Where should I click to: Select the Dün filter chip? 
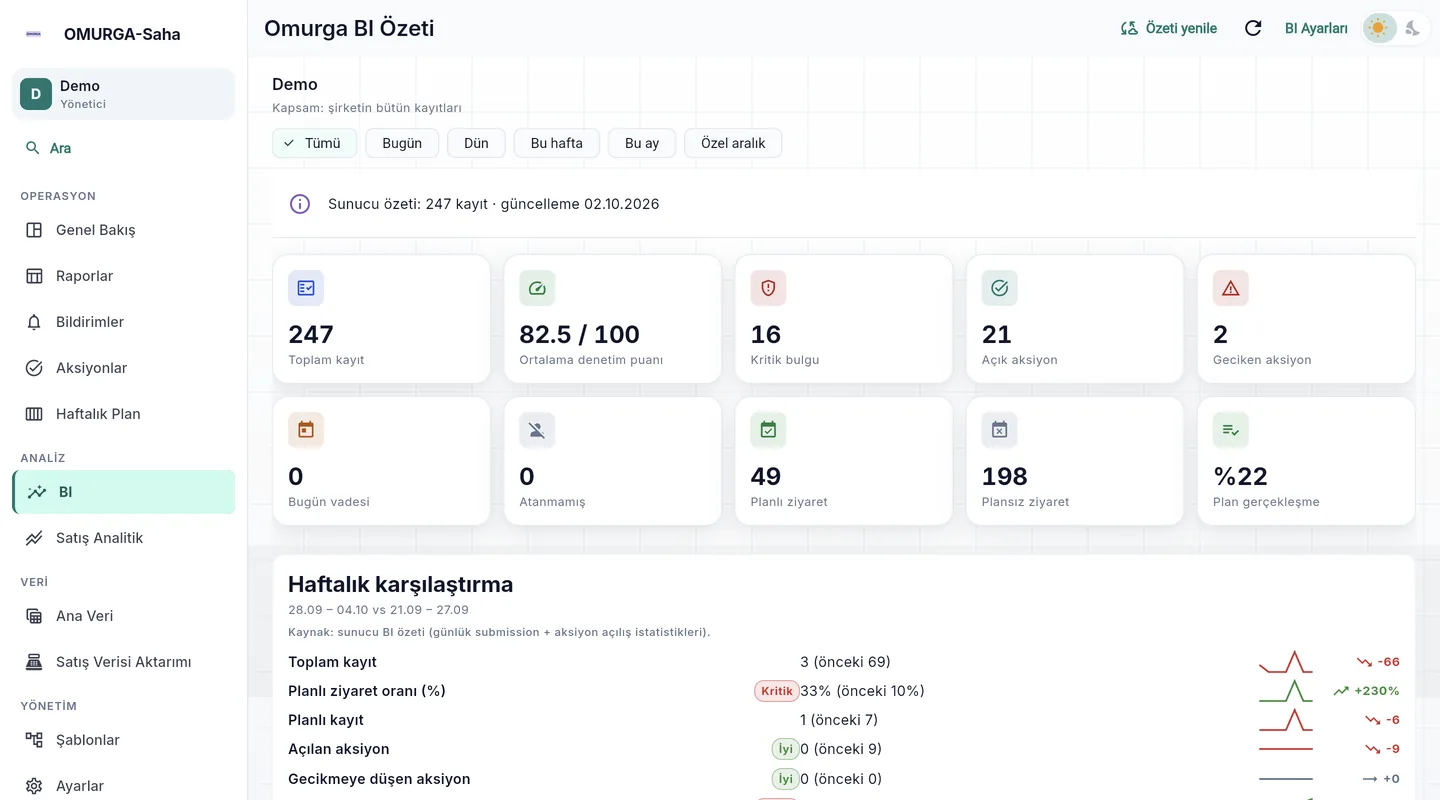tap(476, 143)
